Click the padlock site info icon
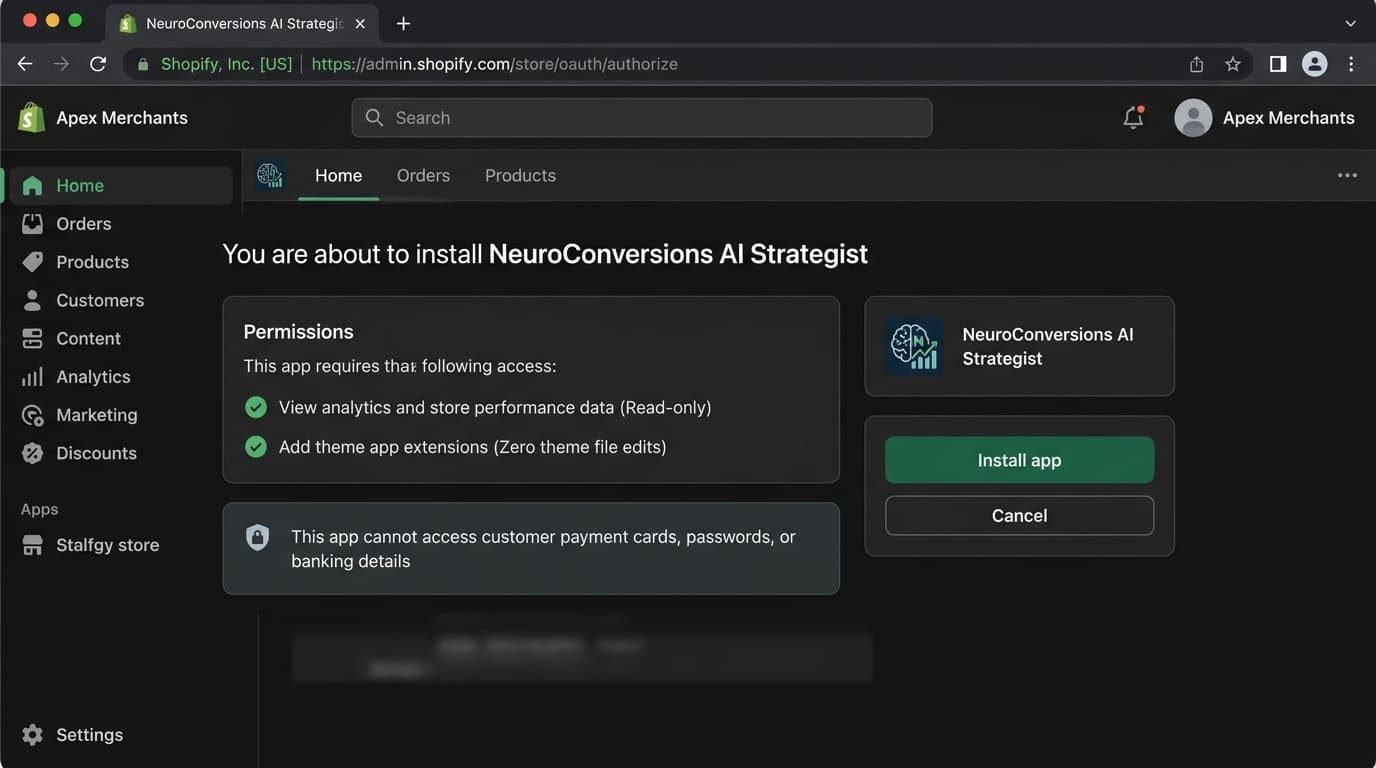This screenshot has width=1376, height=768. 143,64
